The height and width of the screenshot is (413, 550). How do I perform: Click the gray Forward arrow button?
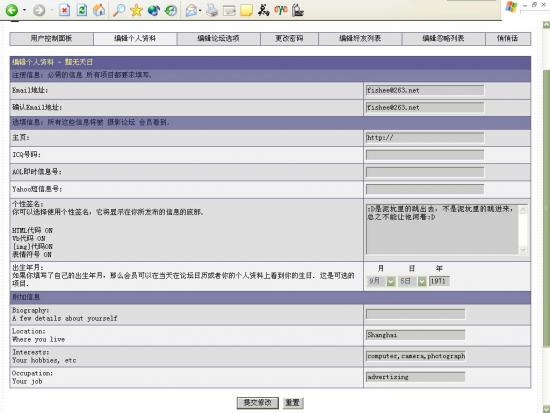[x=39, y=10]
